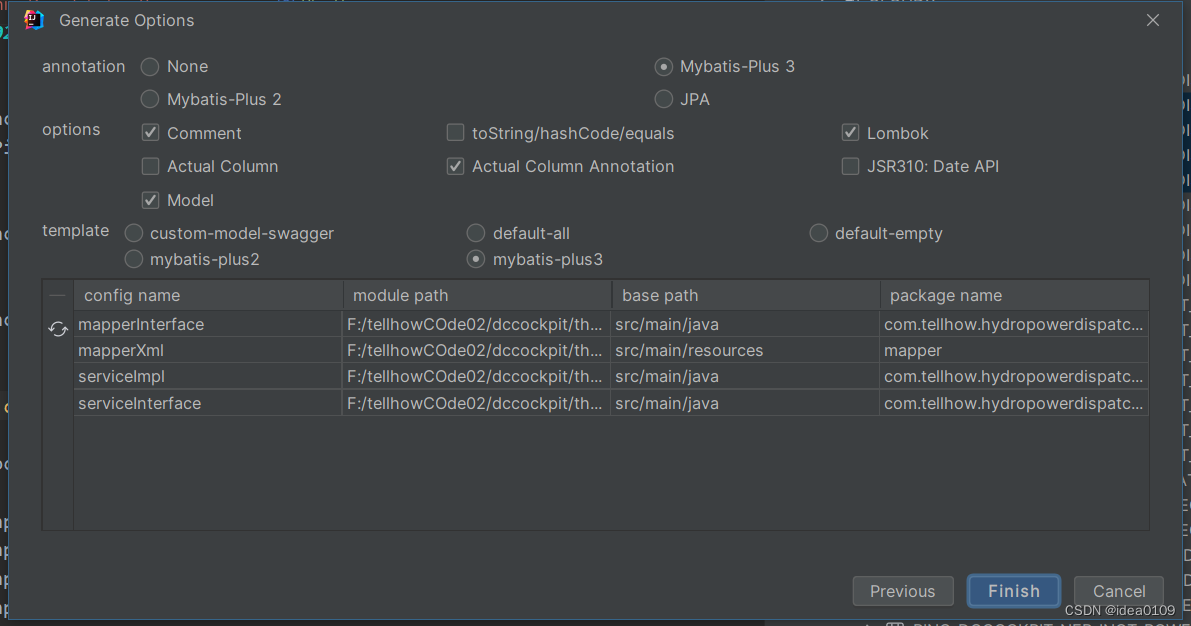Viewport: 1191px width, 626px height.
Task: Choose the custom-model-swagger template
Action: 133,232
